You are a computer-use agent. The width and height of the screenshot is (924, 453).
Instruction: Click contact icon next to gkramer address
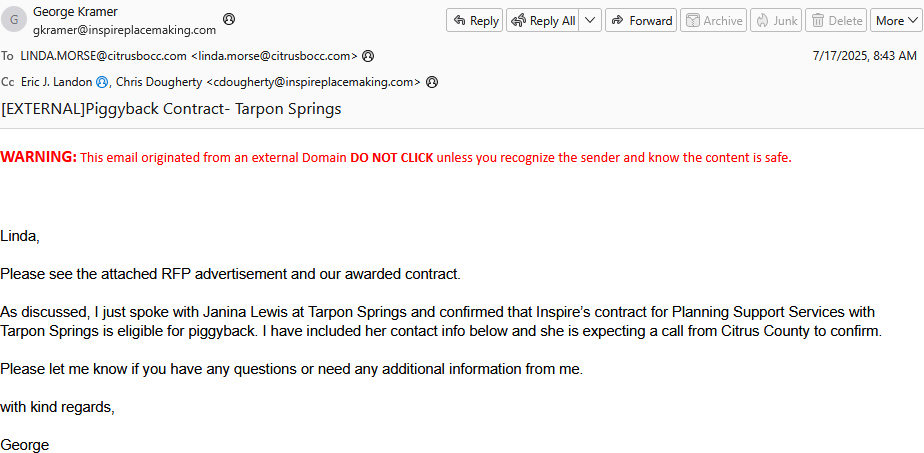(x=229, y=19)
